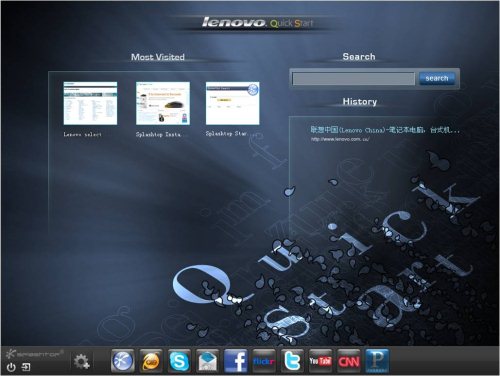Click the power off icon

point(11,367)
